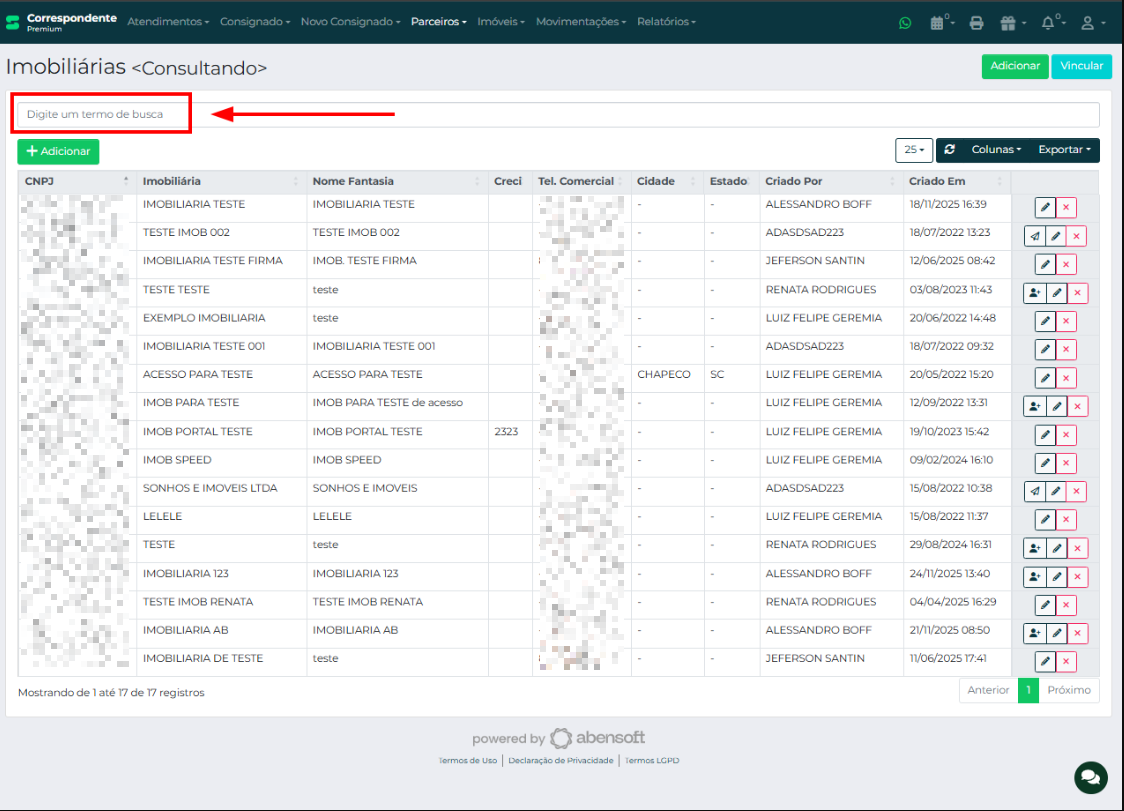Click the Vincular button
Viewport: 1124px width, 811px height.
point(1081,66)
